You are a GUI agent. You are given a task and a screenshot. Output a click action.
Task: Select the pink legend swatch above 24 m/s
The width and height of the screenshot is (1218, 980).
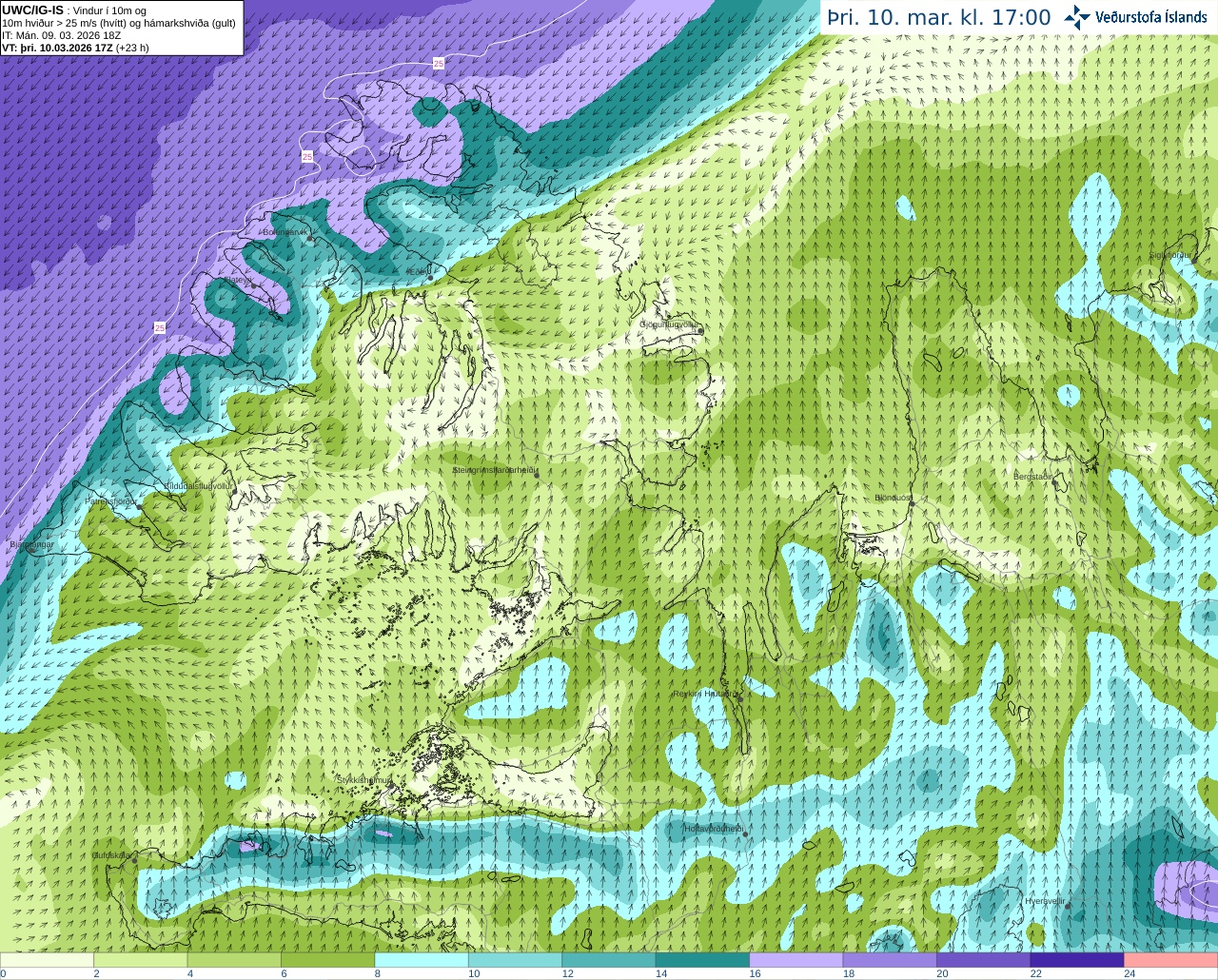(x=1171, y=959)
